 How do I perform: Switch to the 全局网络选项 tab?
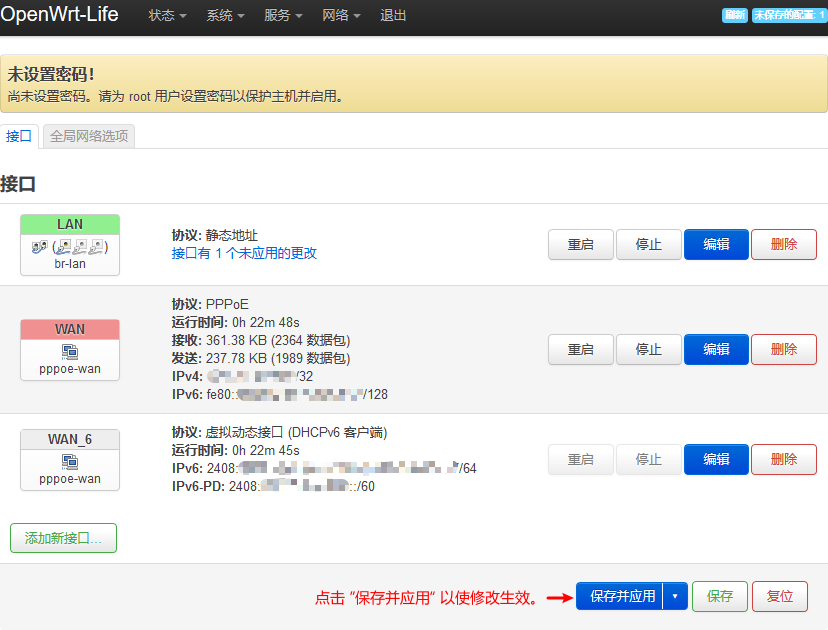89,136
